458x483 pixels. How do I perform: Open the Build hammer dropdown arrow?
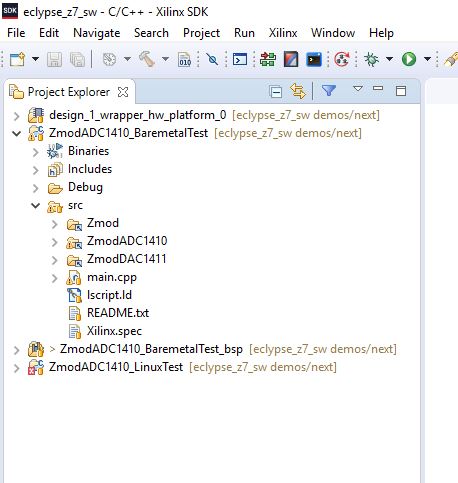point(165,59)
